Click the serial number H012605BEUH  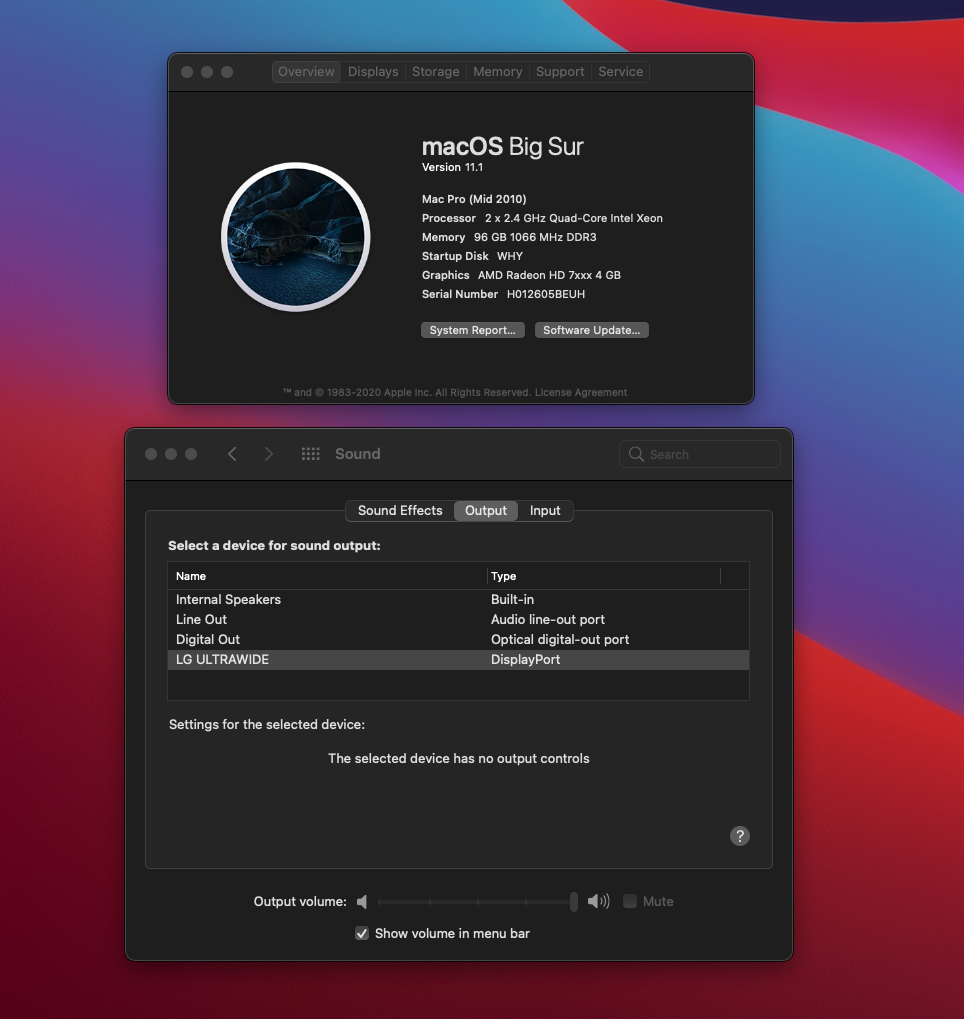(x=546, y=294)
